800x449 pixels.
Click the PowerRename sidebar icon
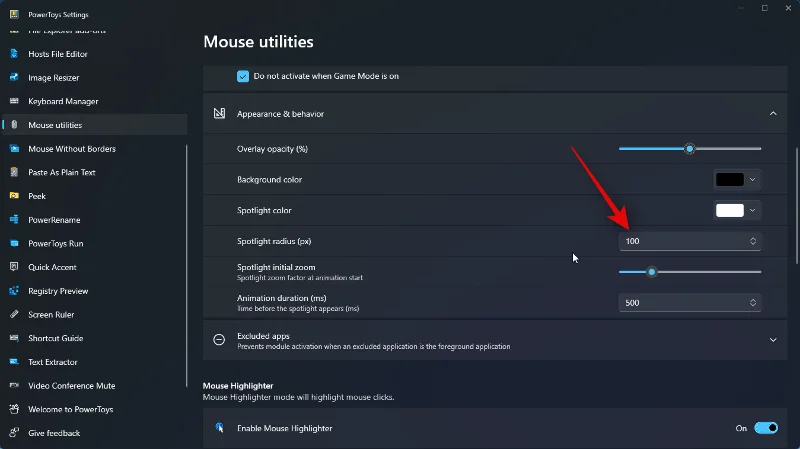pos(14,220)
